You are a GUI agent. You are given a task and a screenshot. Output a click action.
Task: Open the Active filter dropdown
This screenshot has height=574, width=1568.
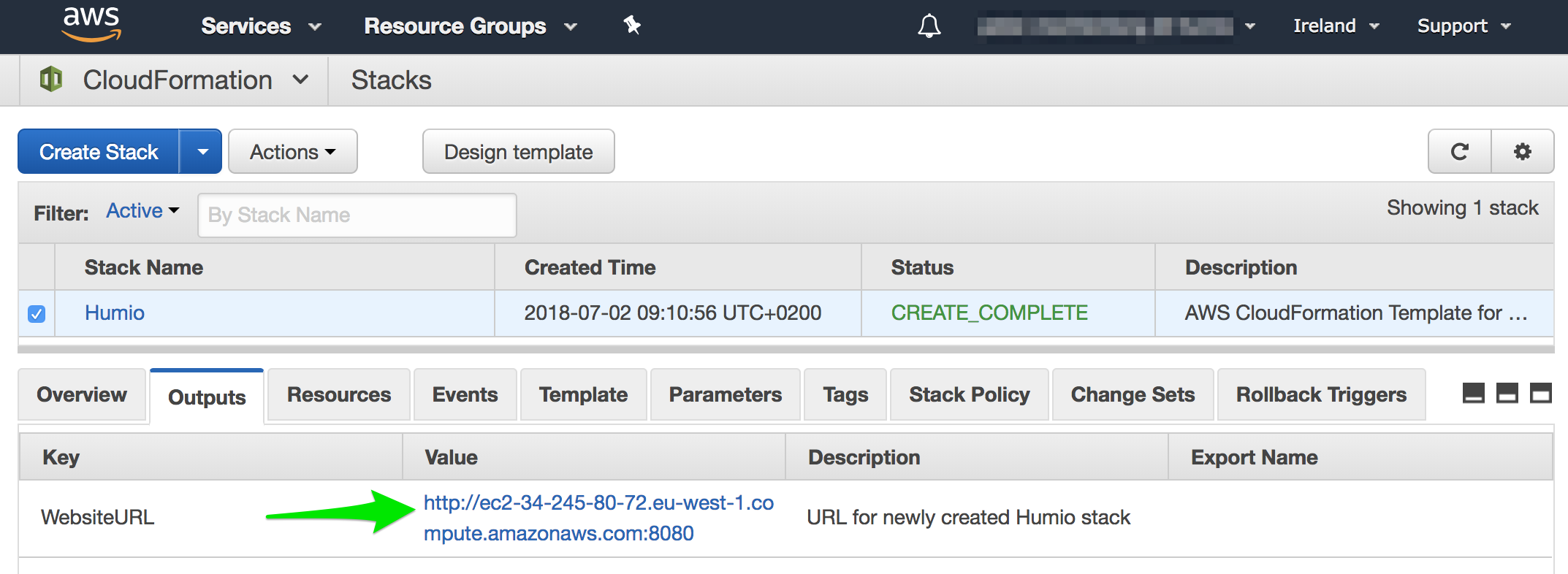142,211
